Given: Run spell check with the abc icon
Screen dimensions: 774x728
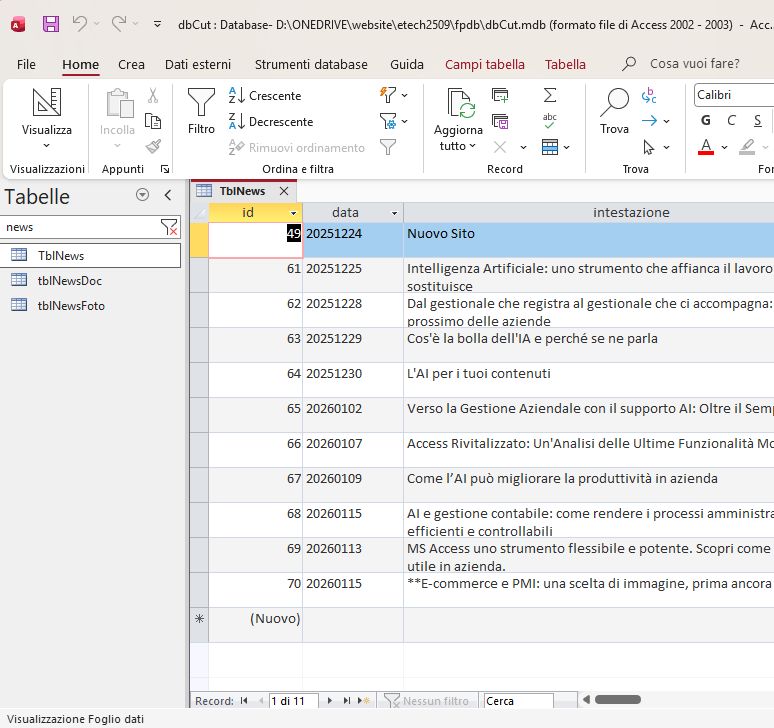Looking at the screenshot, I should (x=549, y=121).
